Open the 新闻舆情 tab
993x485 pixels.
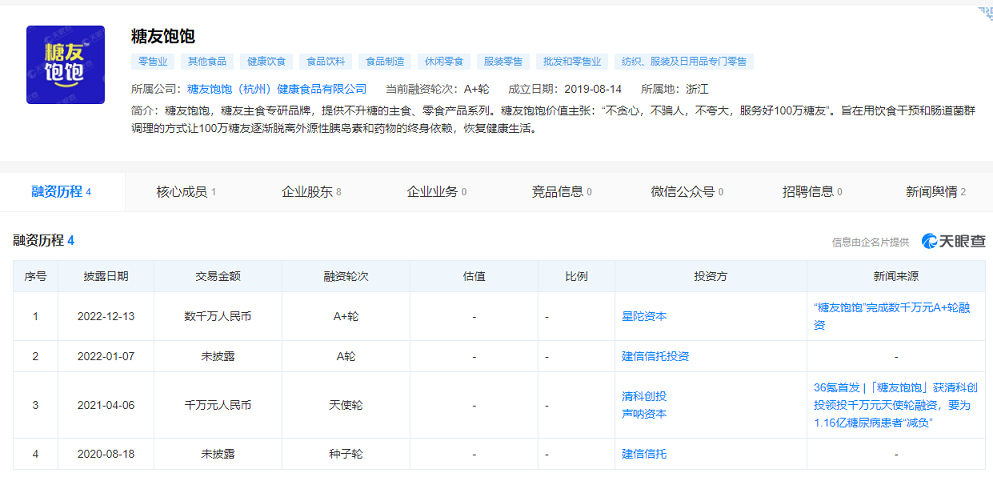[935, 192]
